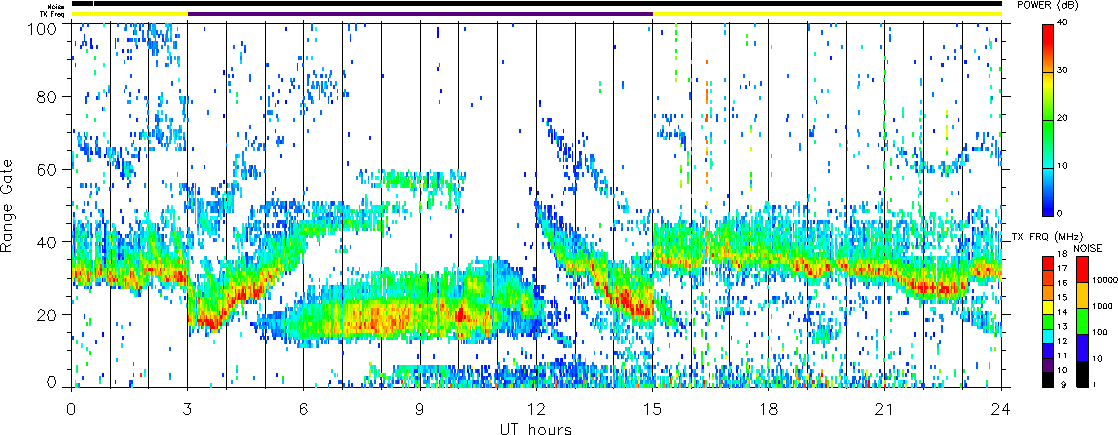Click the UT hours tick label "3"
The width and height of the screenshot is (1118, 435).
(x=188, y=409)
